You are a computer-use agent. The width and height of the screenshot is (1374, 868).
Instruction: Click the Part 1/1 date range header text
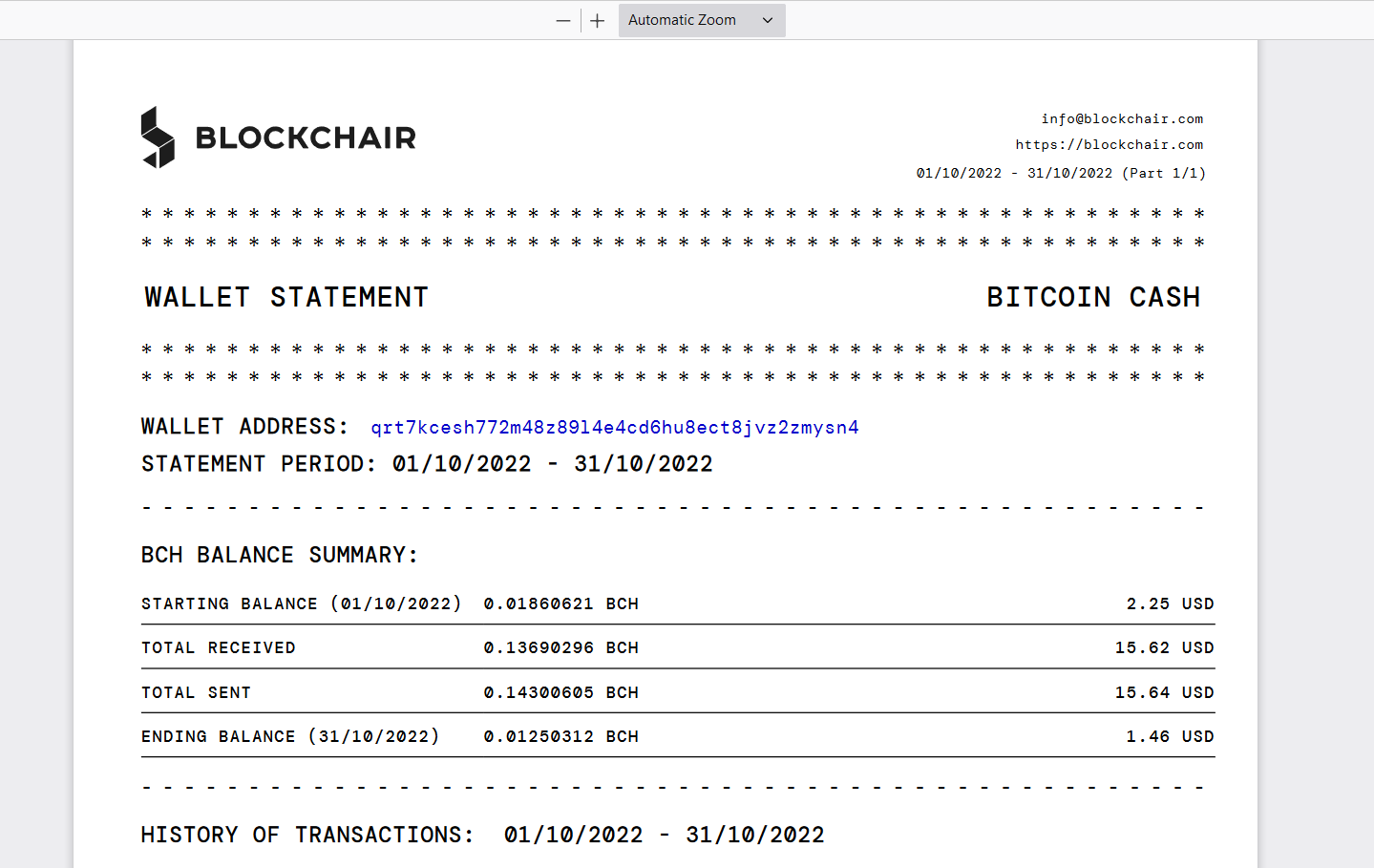(1061, 174)
